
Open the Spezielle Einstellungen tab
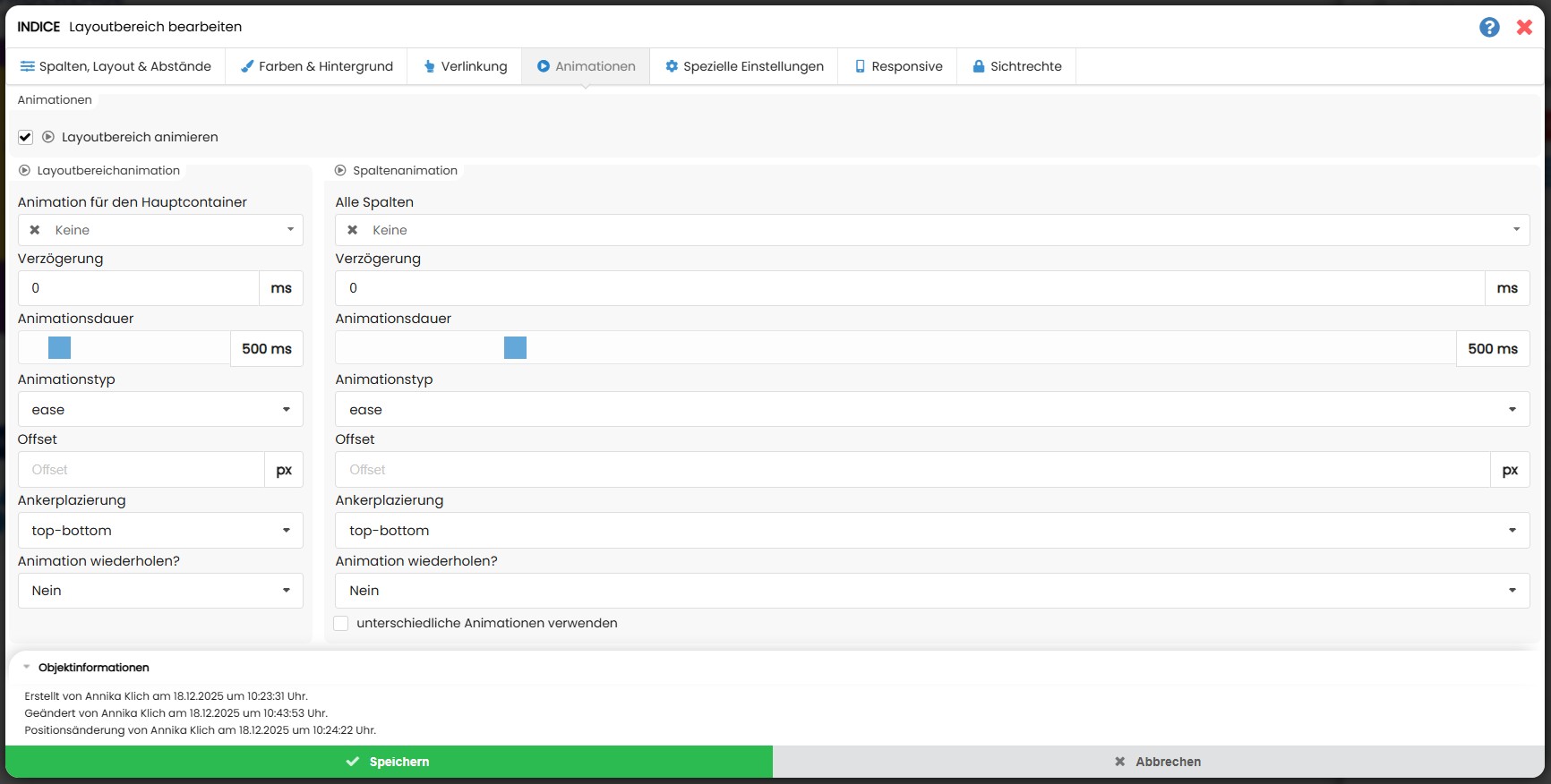click(x=743, y=66)
